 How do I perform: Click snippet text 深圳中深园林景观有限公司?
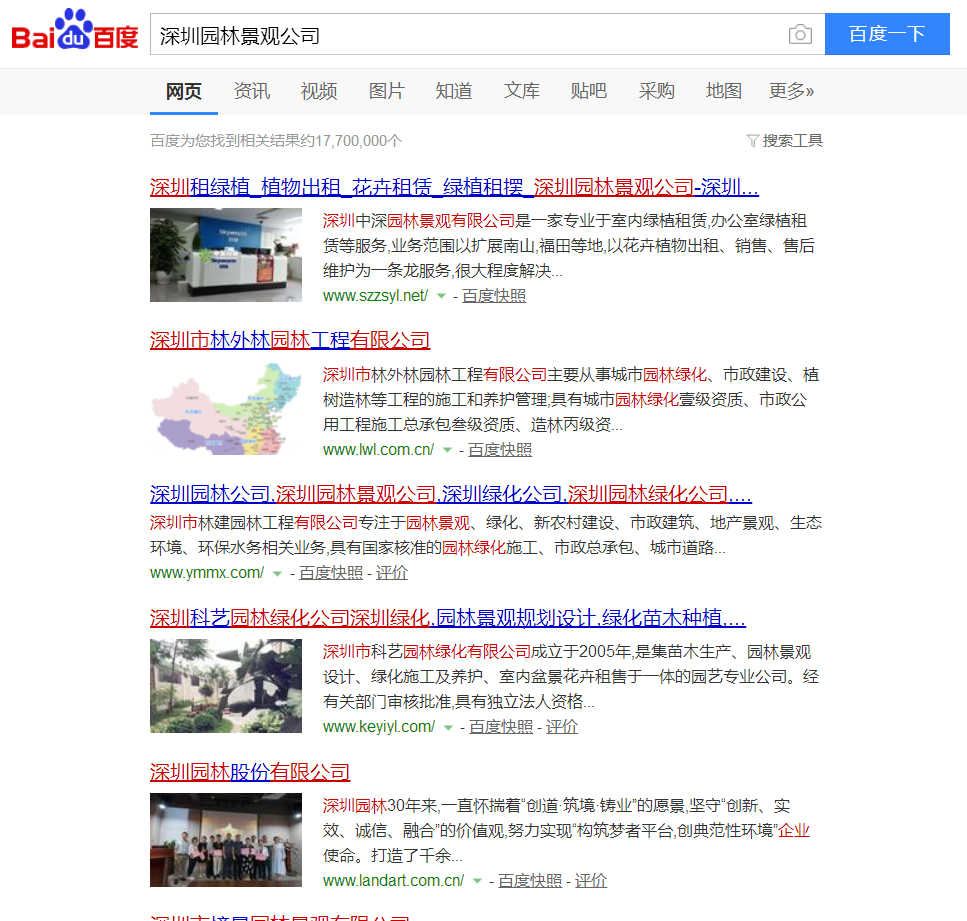tap(419, 221)
